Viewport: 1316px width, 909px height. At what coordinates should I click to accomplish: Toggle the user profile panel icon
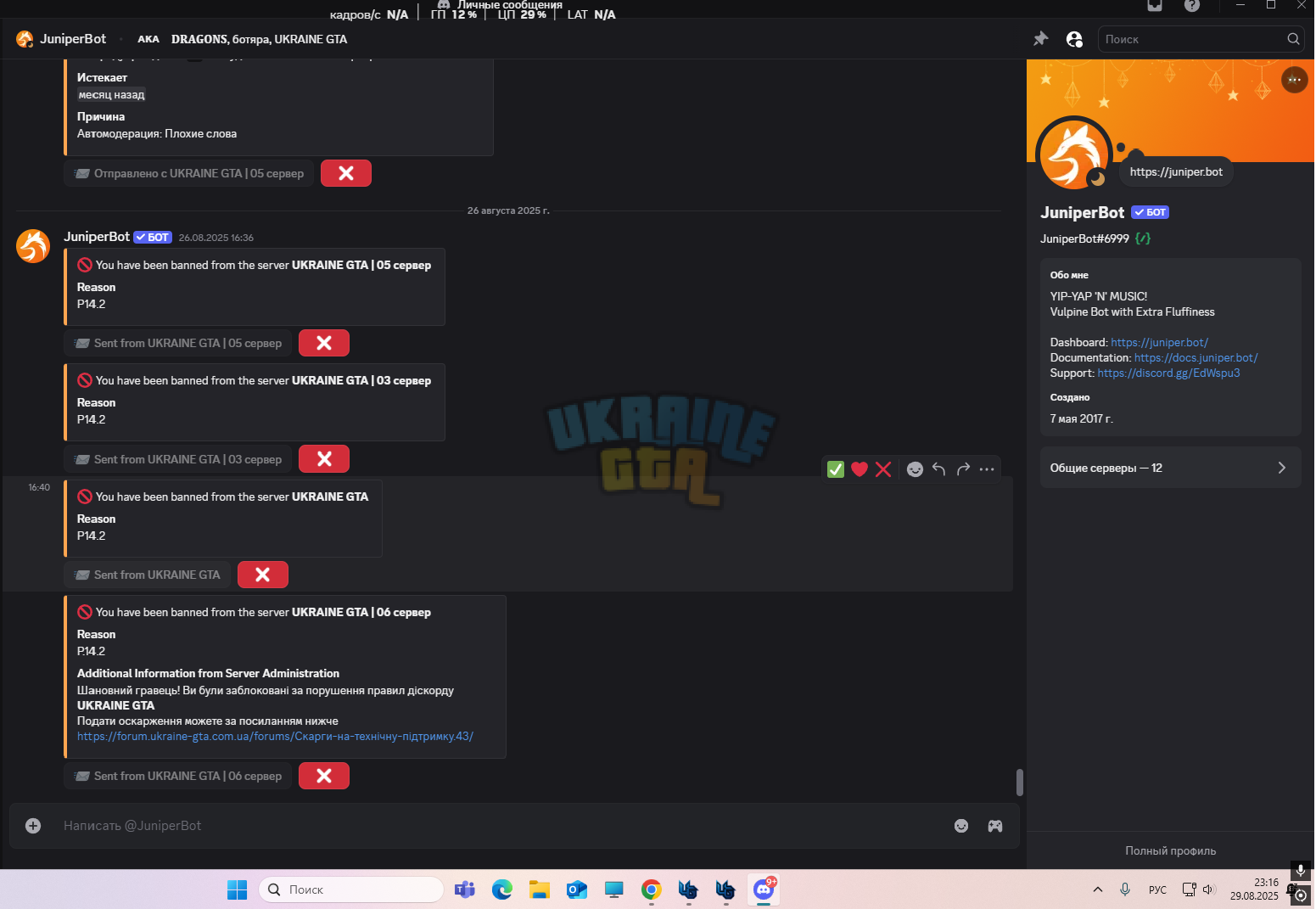1074,39
